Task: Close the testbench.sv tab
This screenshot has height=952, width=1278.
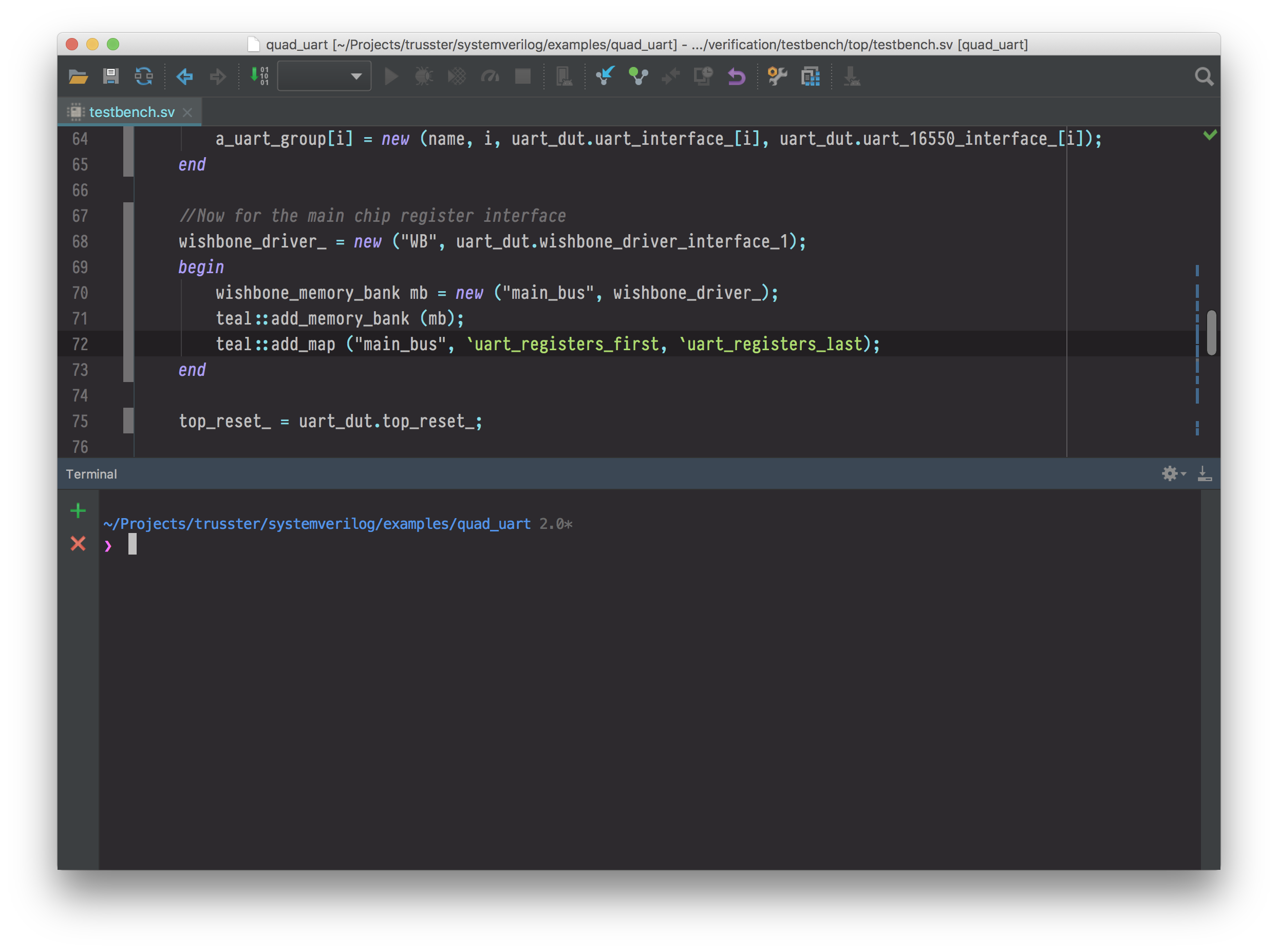Action: point(187,112)
